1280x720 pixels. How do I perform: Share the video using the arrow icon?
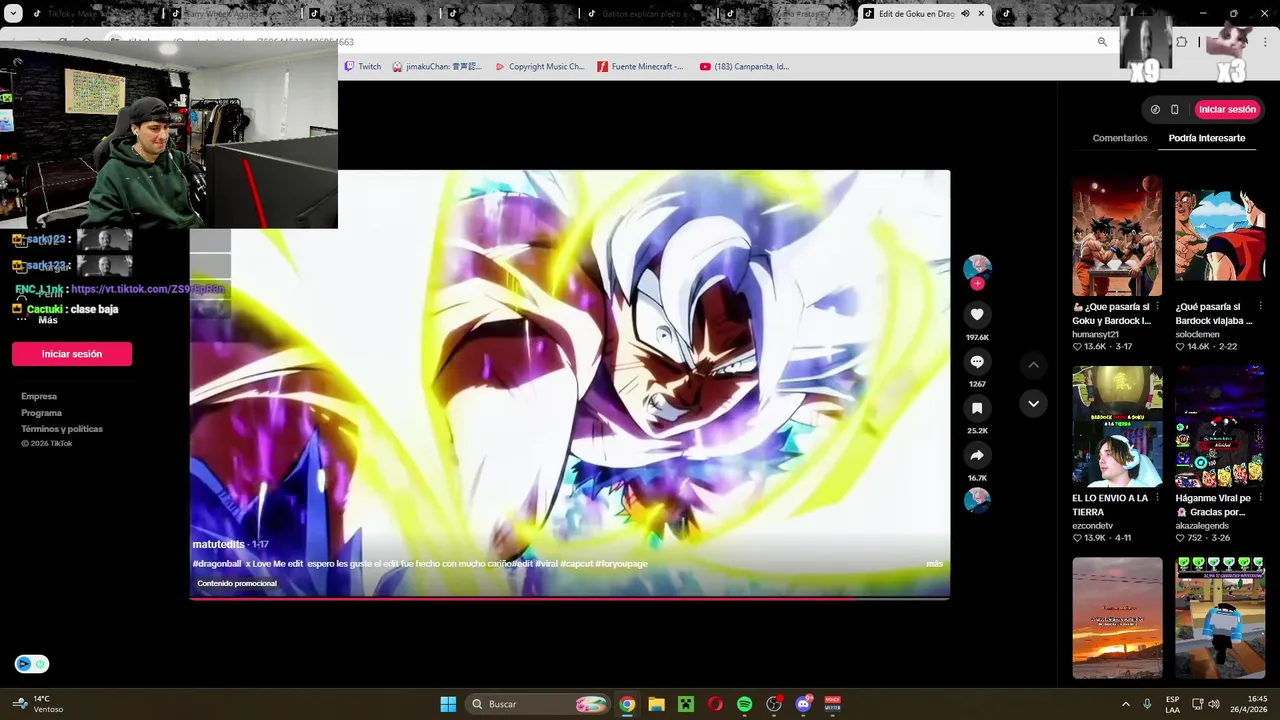pyautogui.click(x=977, y=455)
